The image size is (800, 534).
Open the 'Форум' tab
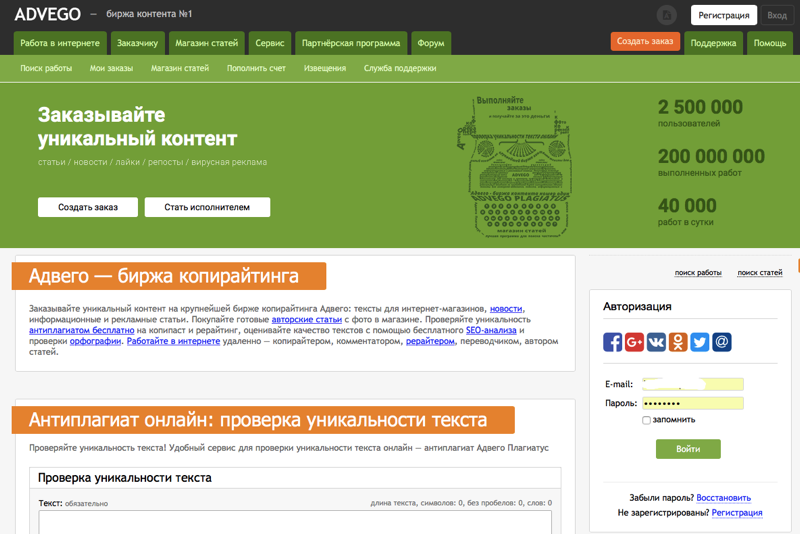coord(431,43)
